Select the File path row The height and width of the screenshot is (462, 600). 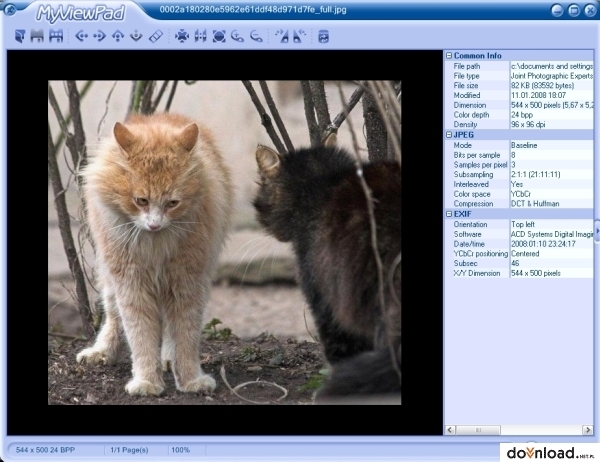coord(520,66)
